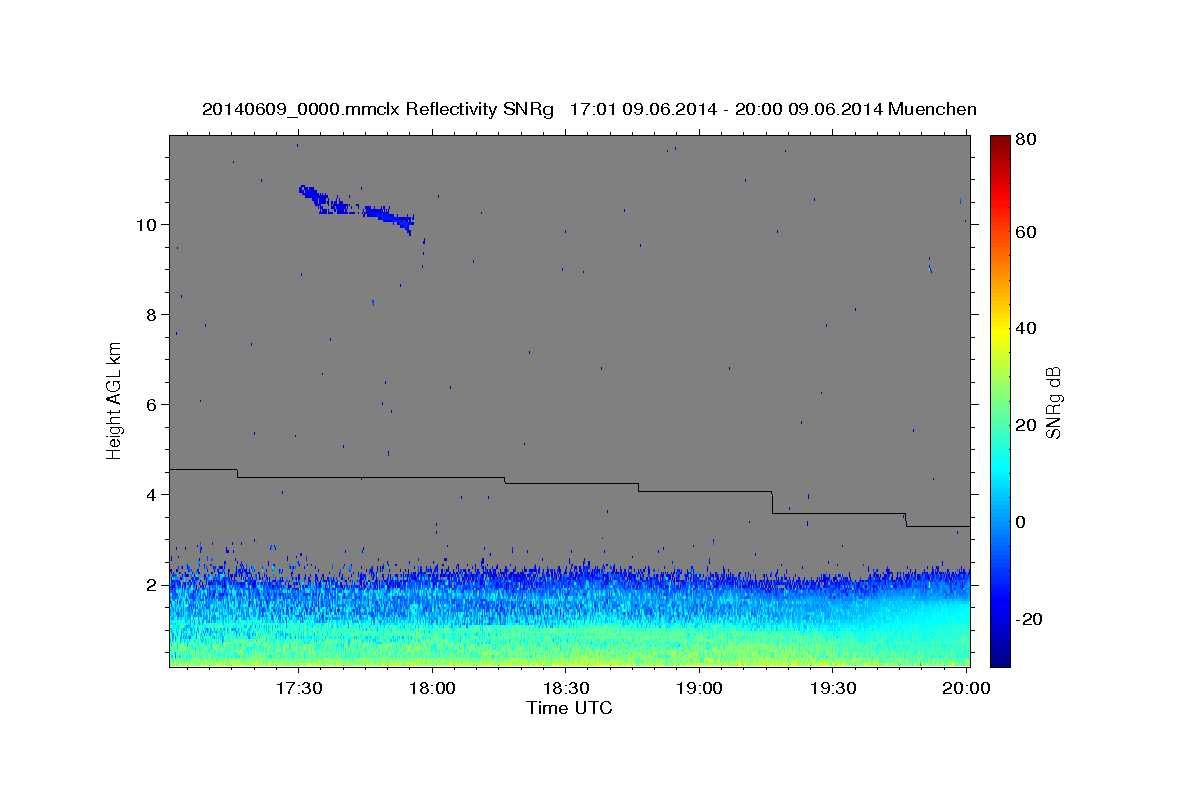1200x800 pixels.
Task: Click the 'SNRg dB' colorbar label
Action: pyautogui.click(x=1053, y=402)
